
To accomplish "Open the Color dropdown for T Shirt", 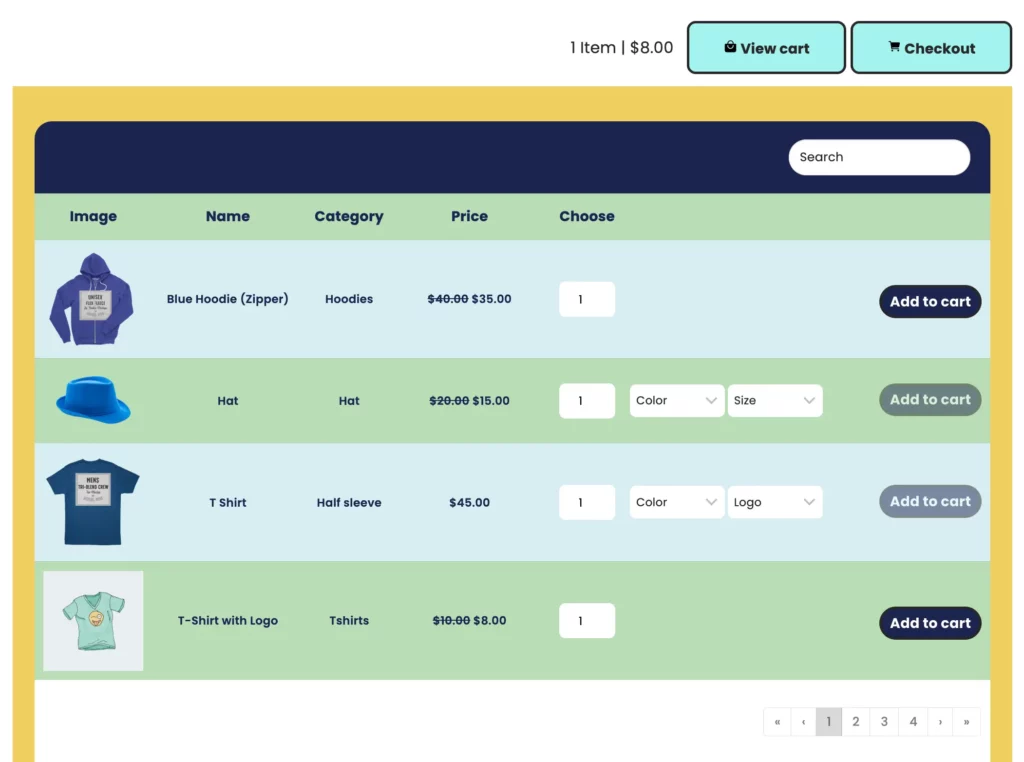I will tap(676, 502).
